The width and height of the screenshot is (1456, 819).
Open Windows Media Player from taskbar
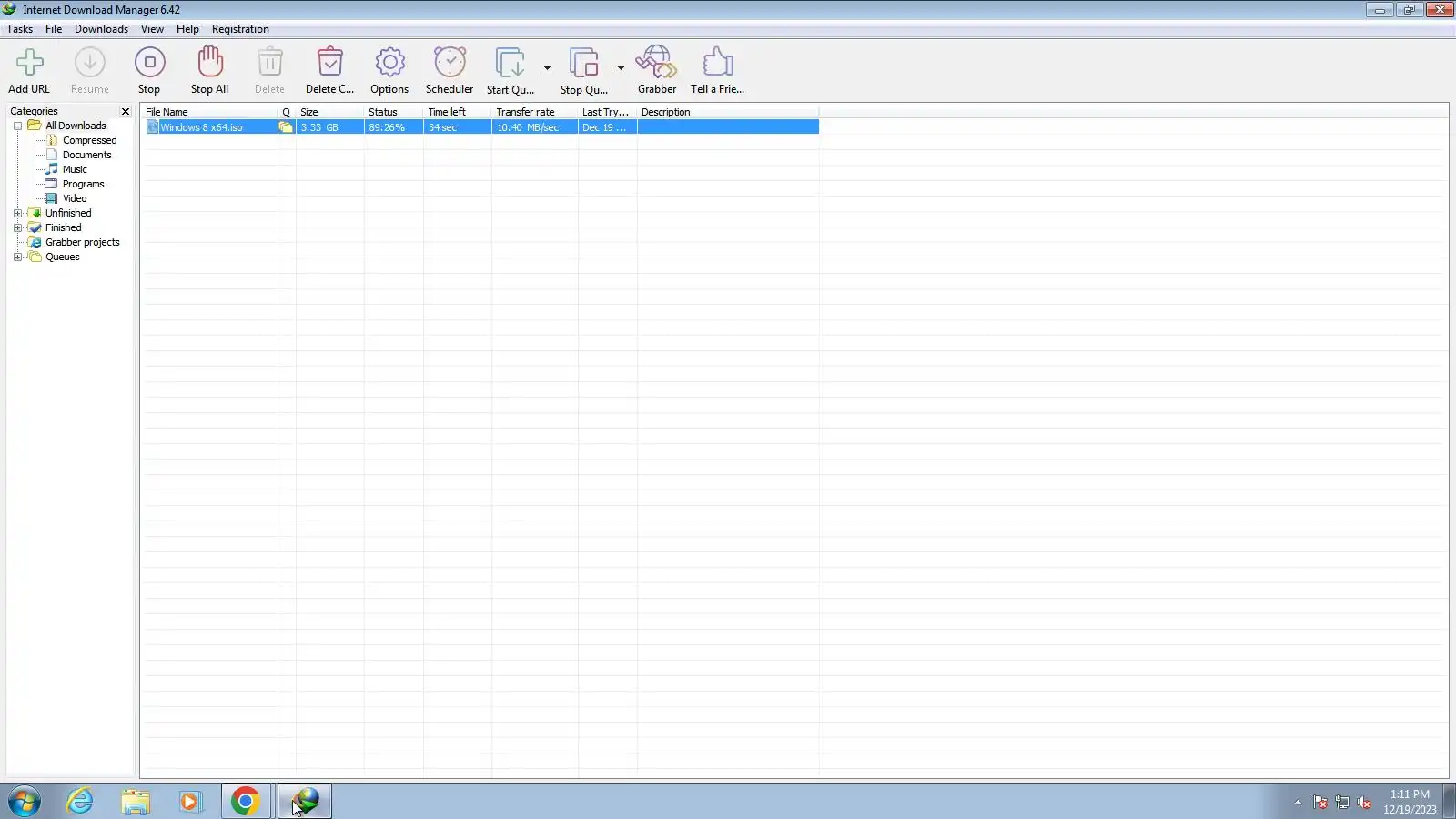coord(190,802)
